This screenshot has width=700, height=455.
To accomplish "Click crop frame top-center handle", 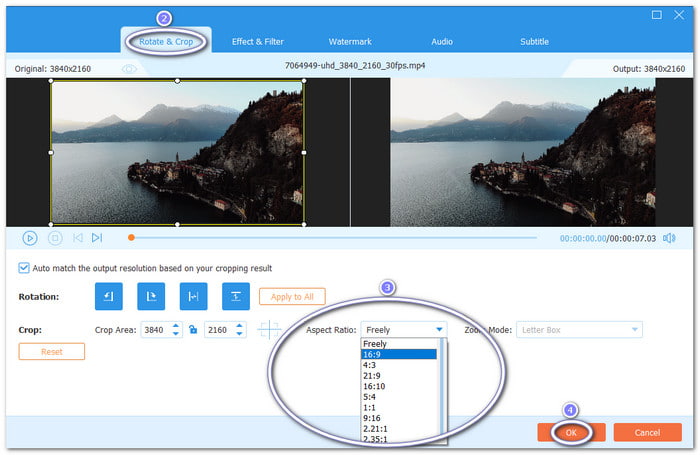I will (x=178, y=81).
